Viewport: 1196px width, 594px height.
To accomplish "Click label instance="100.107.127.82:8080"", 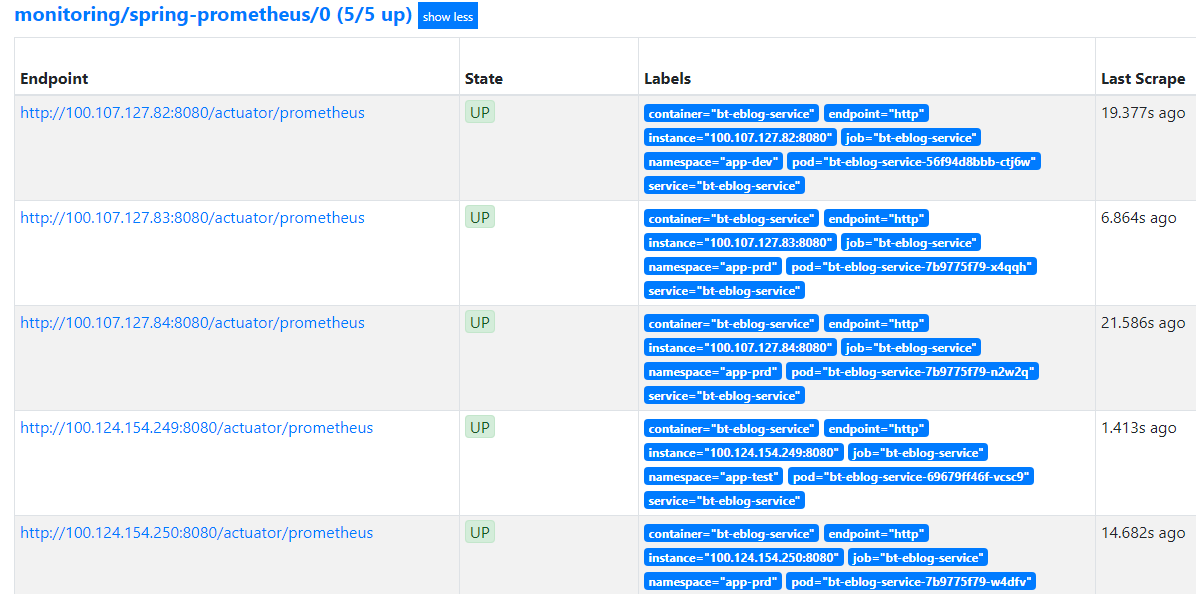I will [740, 138].
